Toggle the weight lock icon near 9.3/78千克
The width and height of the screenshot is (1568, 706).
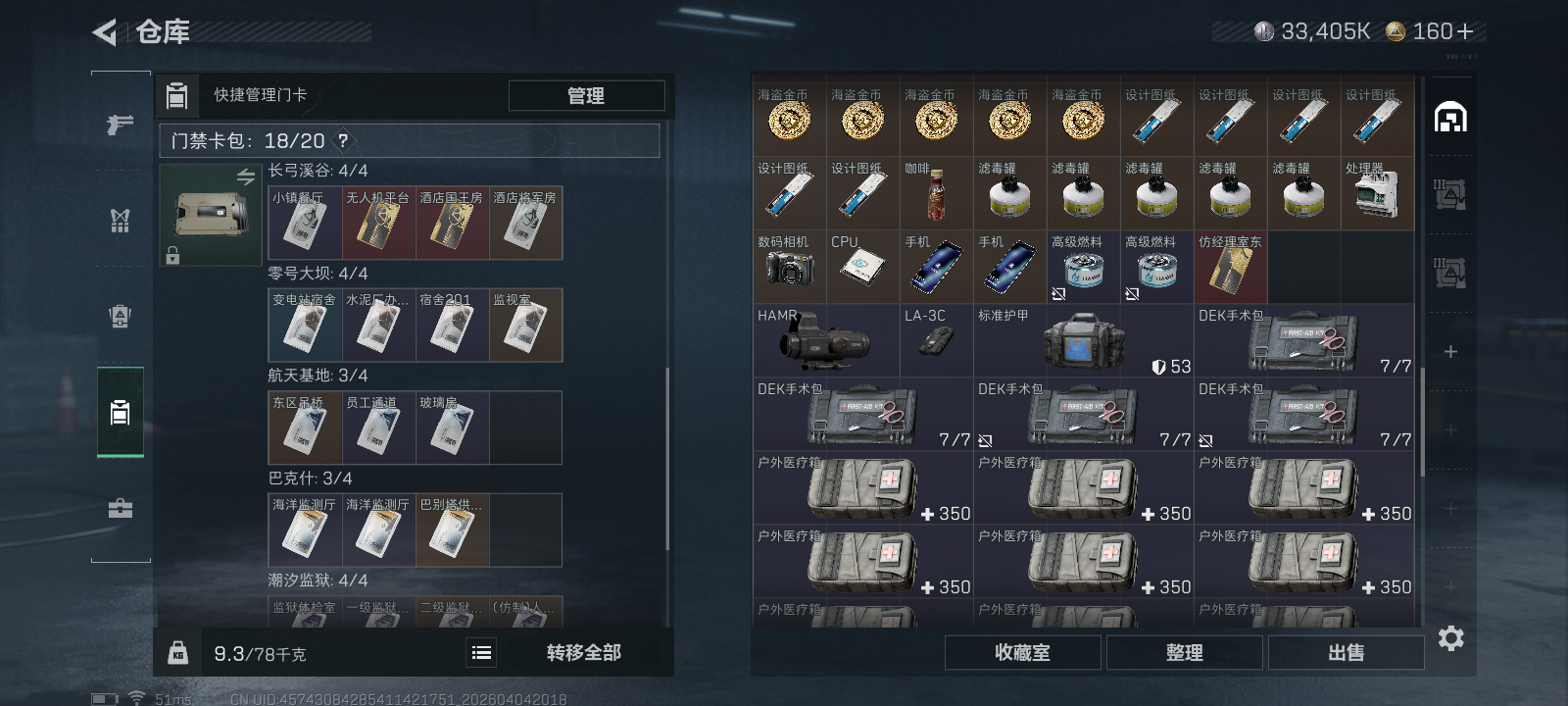178,653
